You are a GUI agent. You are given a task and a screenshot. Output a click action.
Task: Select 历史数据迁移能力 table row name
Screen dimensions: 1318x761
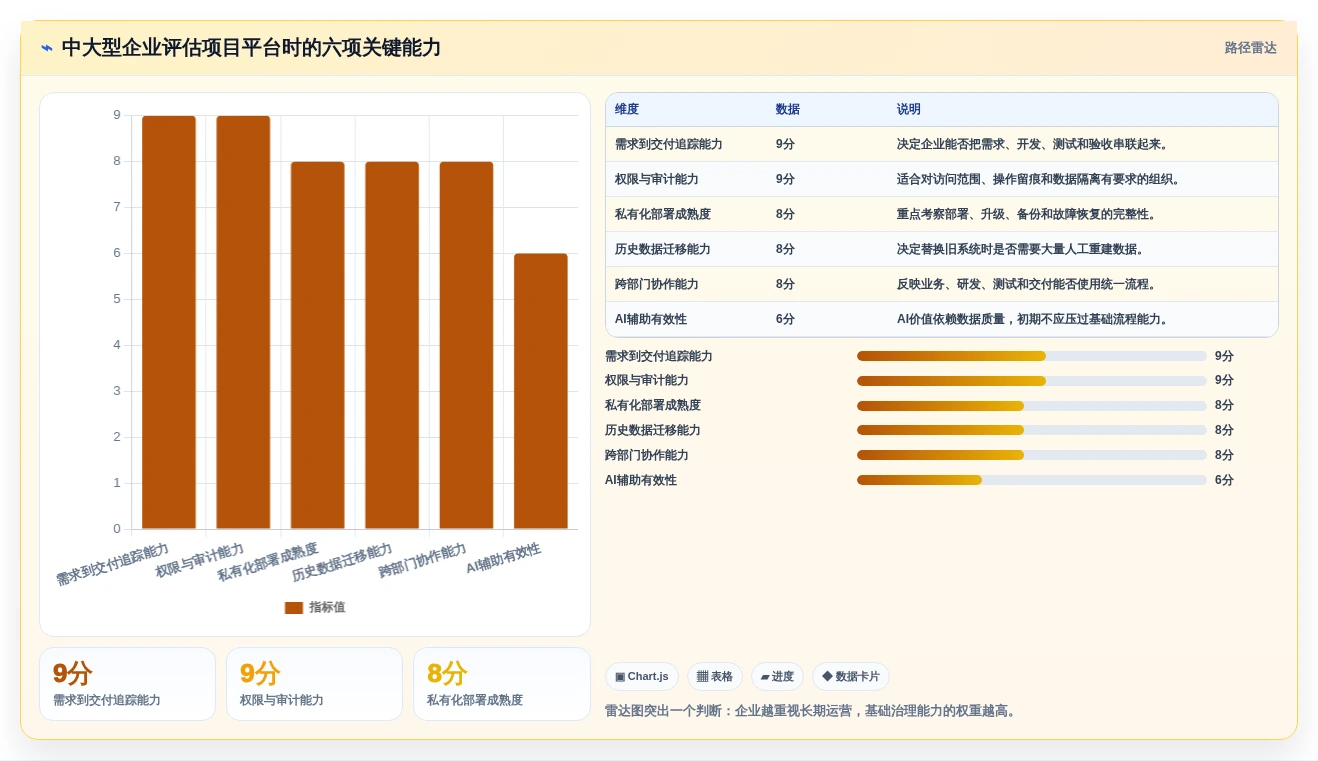pos(663,249)
